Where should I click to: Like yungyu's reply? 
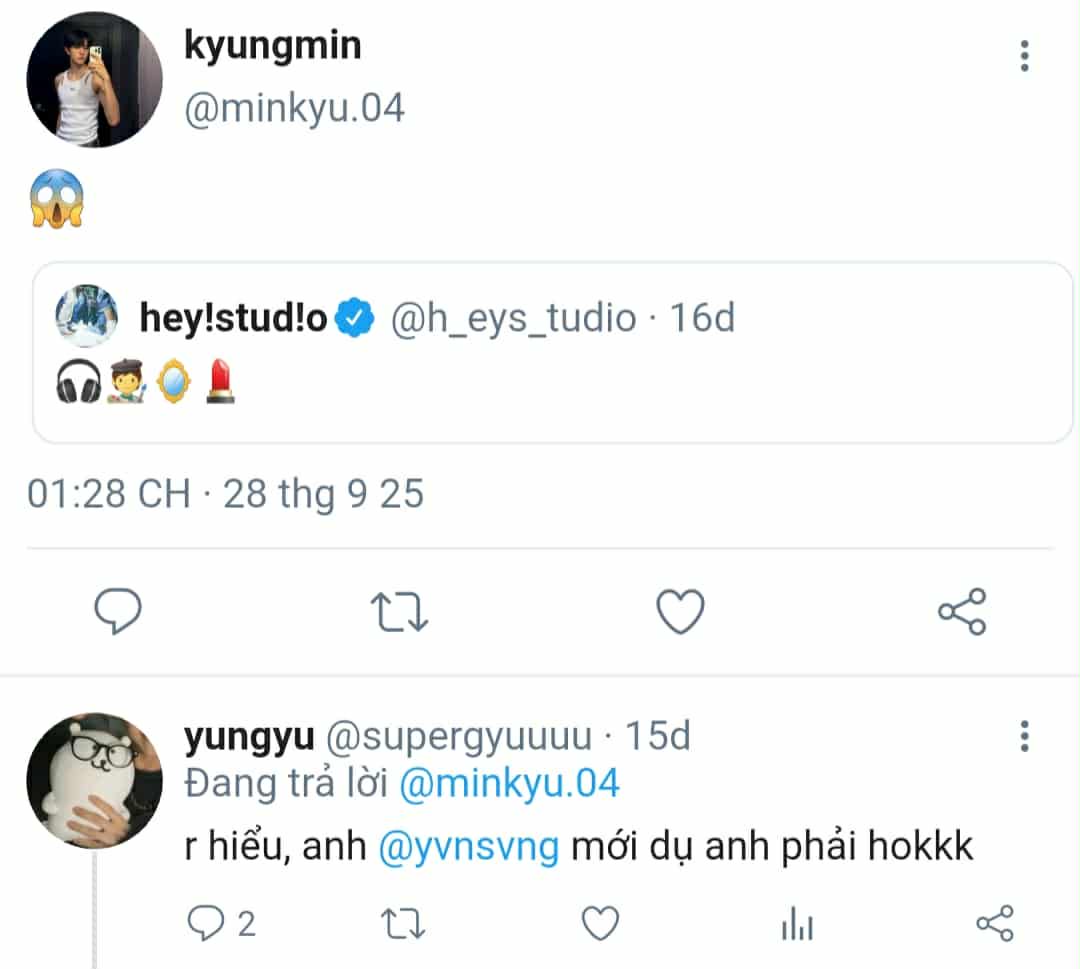point(600,924)
